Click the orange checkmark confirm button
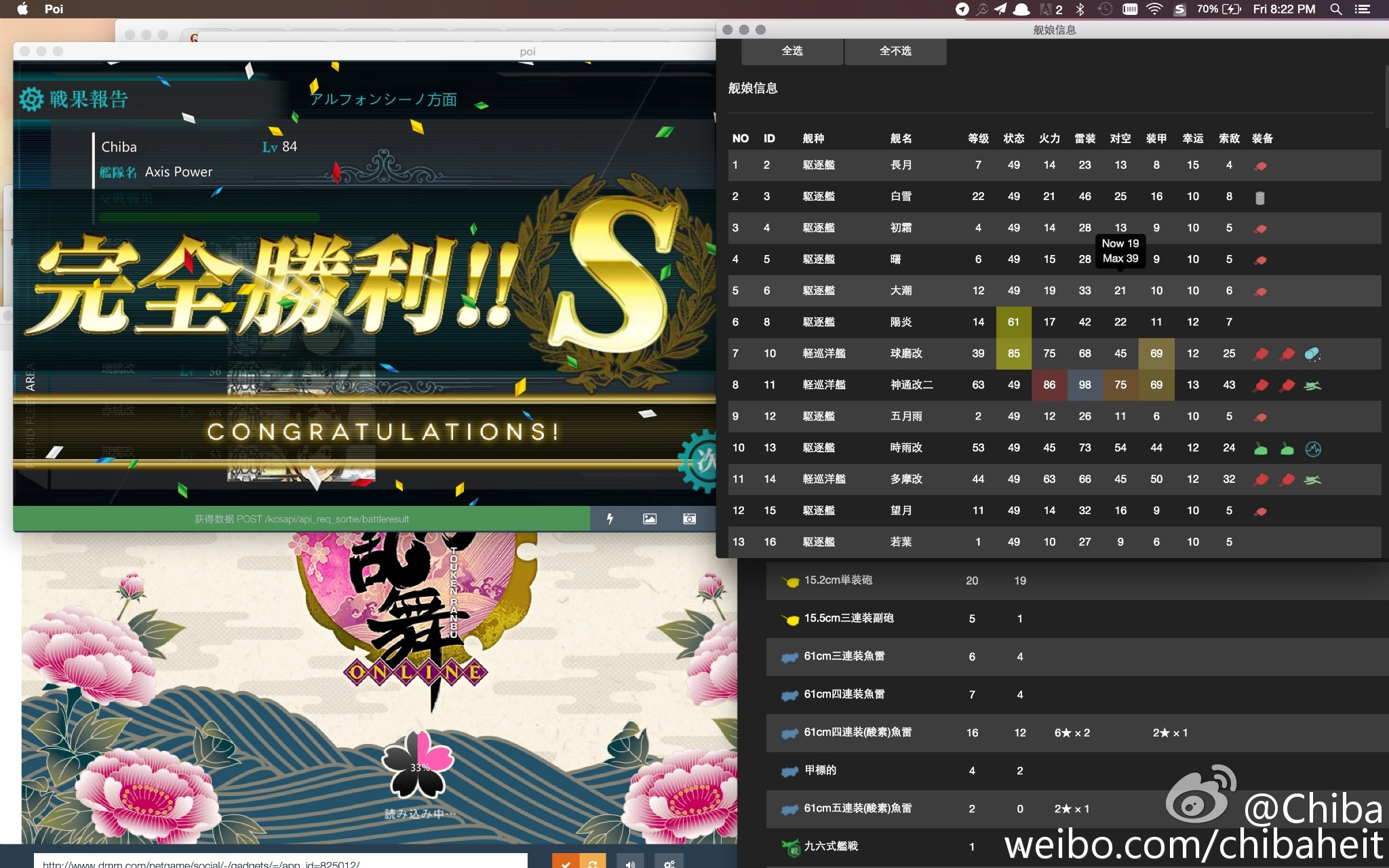This screenshot has height=868, width=1389. click(565, 863)
